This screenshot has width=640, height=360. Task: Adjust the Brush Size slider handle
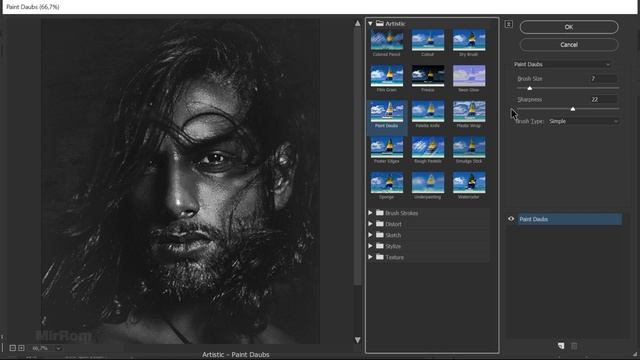click(530, 88)
